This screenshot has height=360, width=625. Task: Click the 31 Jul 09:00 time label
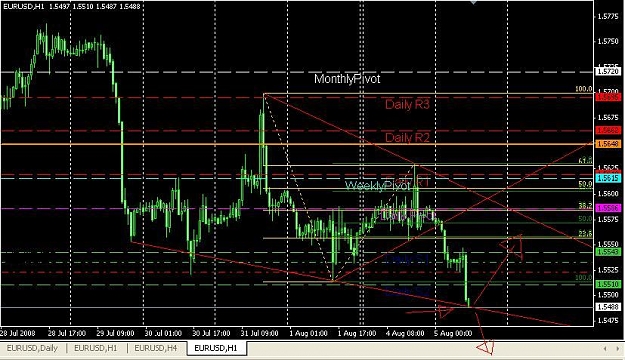pos(259,333)
